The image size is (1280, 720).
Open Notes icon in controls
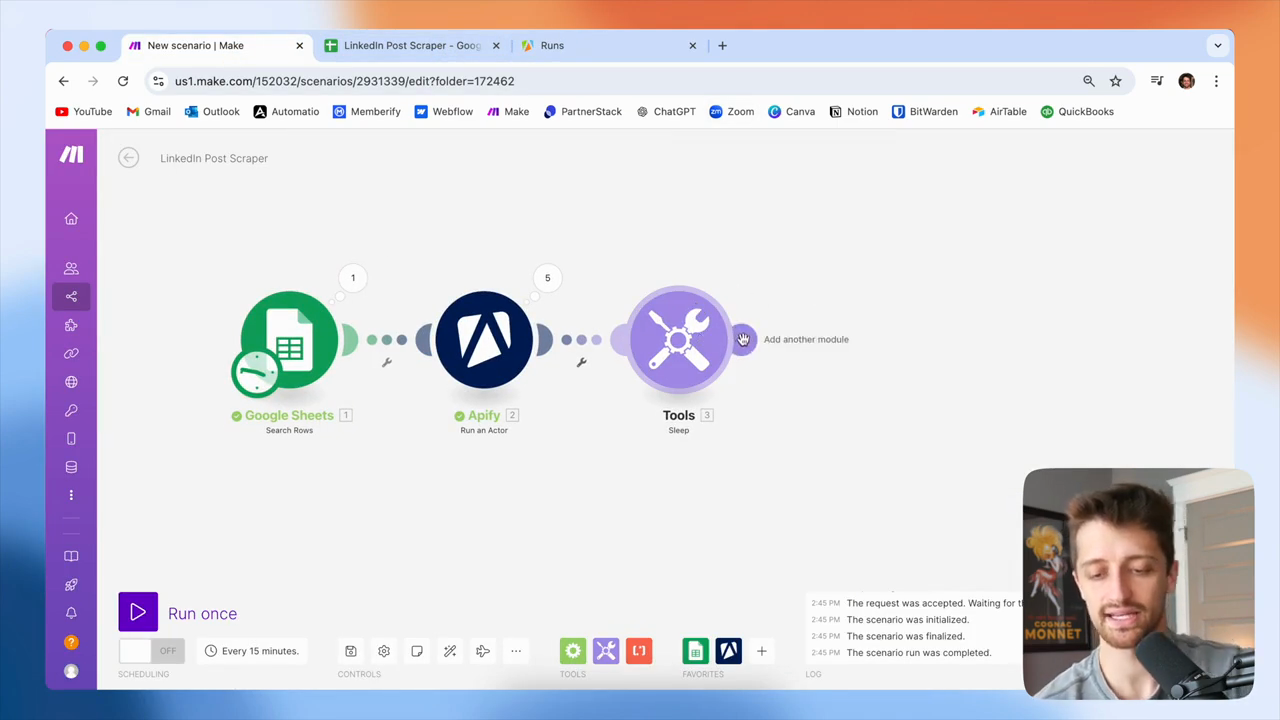click(x=417, y=651)
